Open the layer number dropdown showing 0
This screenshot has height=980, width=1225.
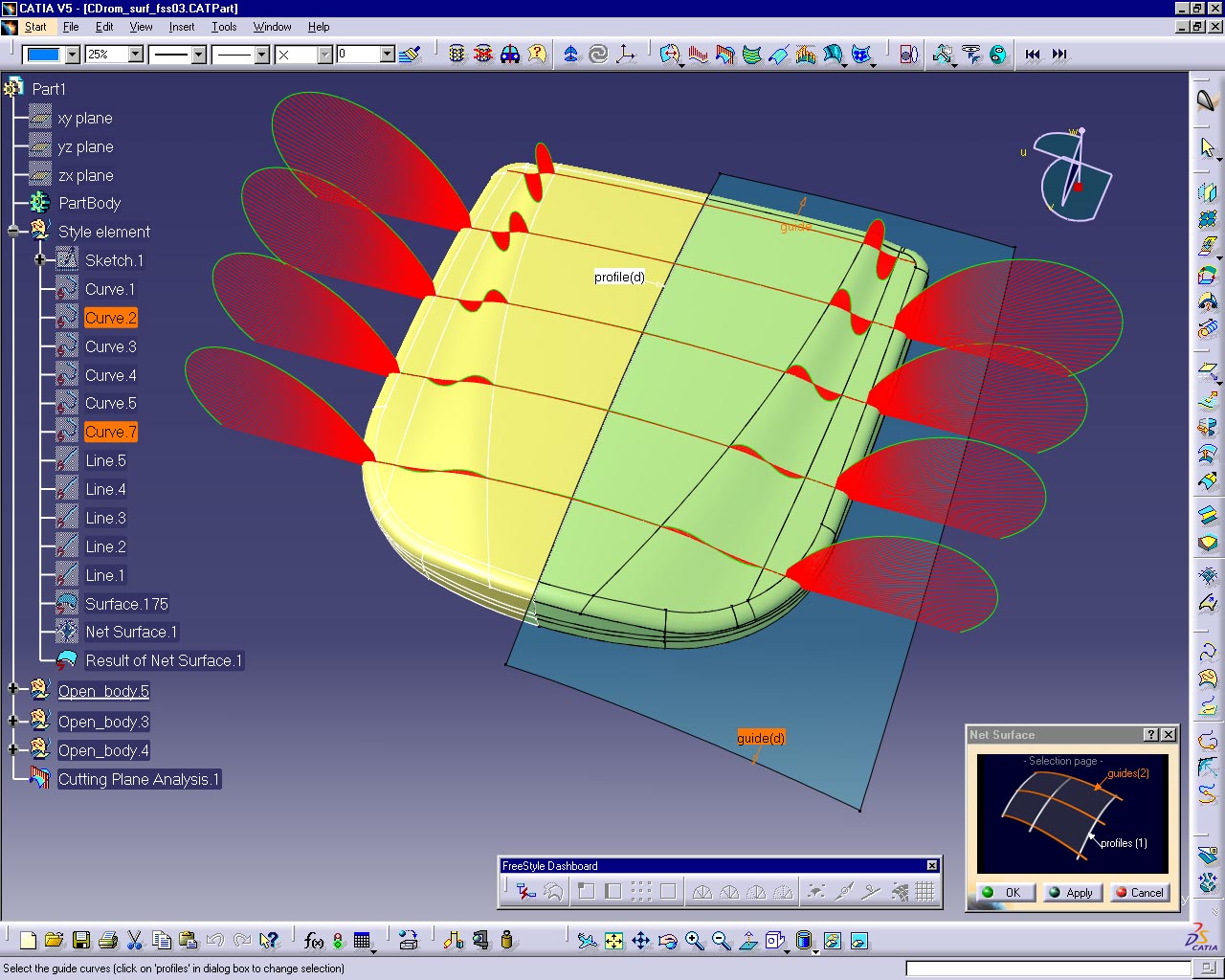click(388, 56)
